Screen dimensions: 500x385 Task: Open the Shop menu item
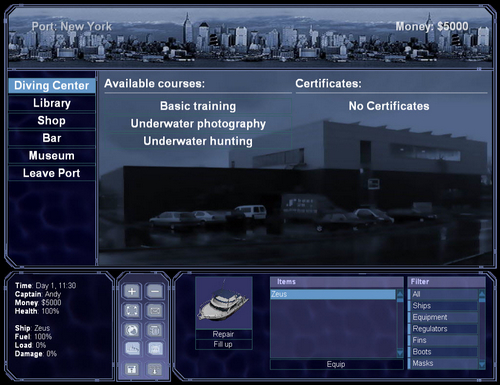pyautogui.click(x=52, y=121)
